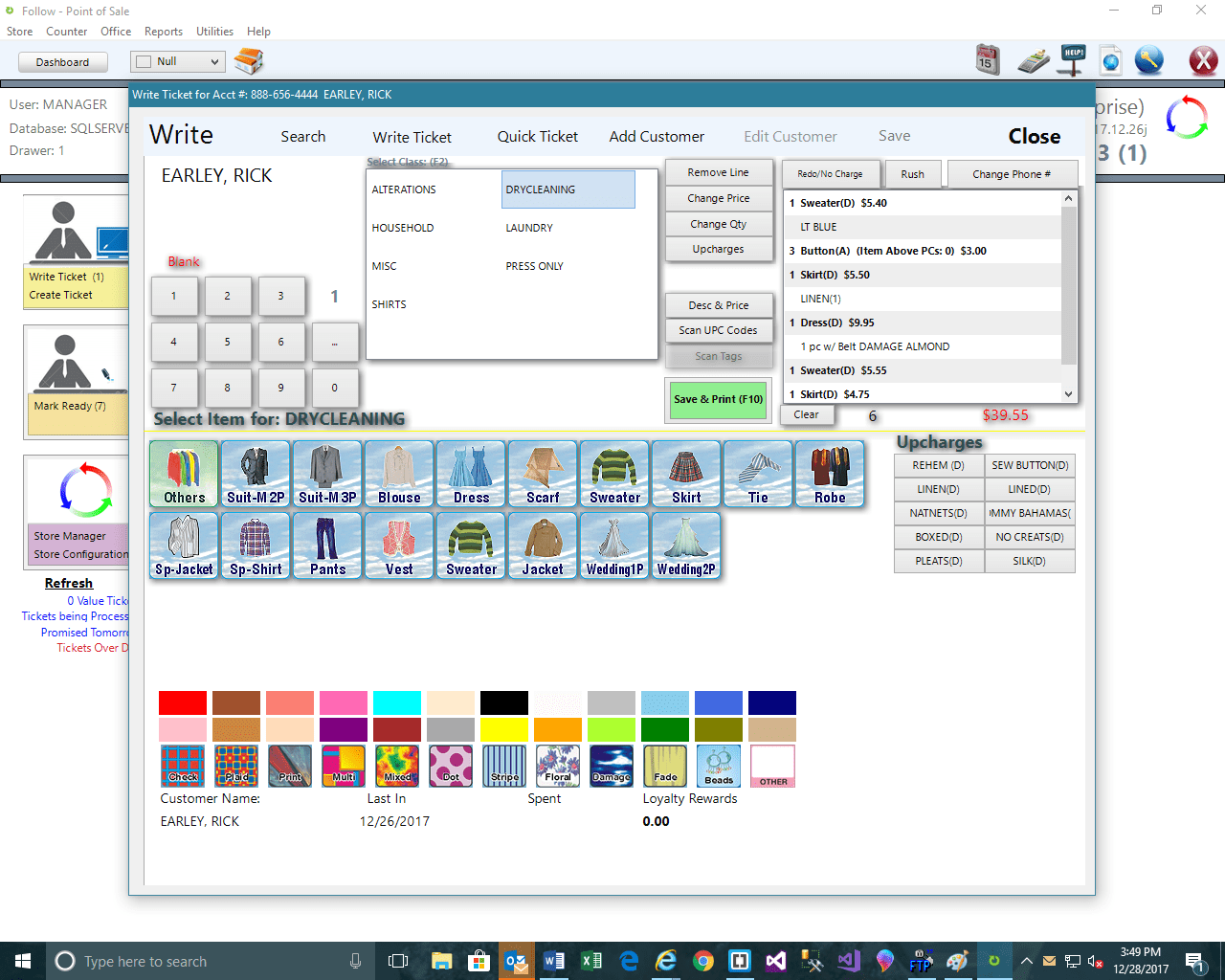The height and width of the screenshot is (980, 1225).
Task: Select the Floral pattern icon
Action: (558, 766)
